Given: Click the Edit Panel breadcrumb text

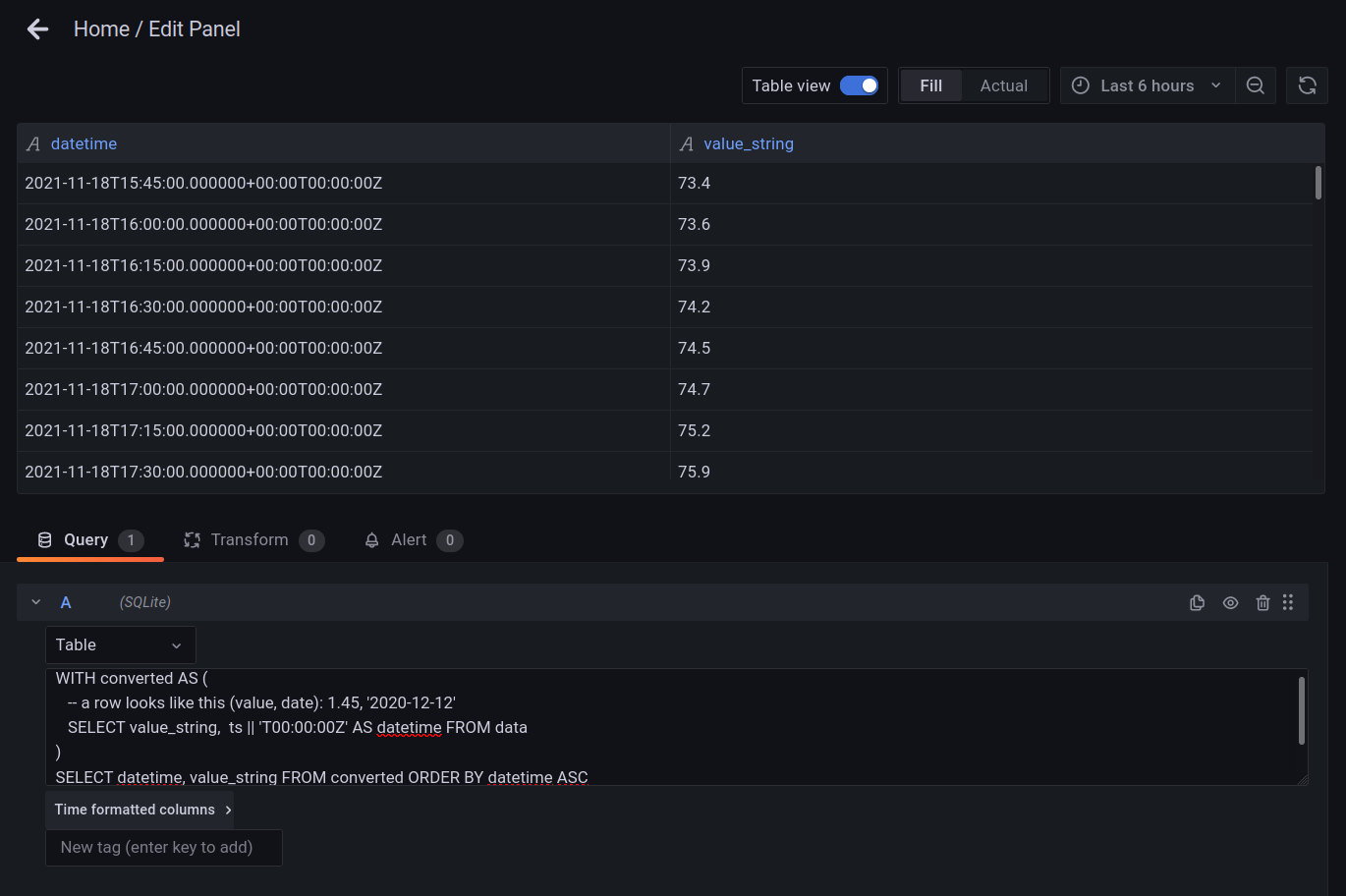Looking at the screenshot, I should click(x=195, y=29).
